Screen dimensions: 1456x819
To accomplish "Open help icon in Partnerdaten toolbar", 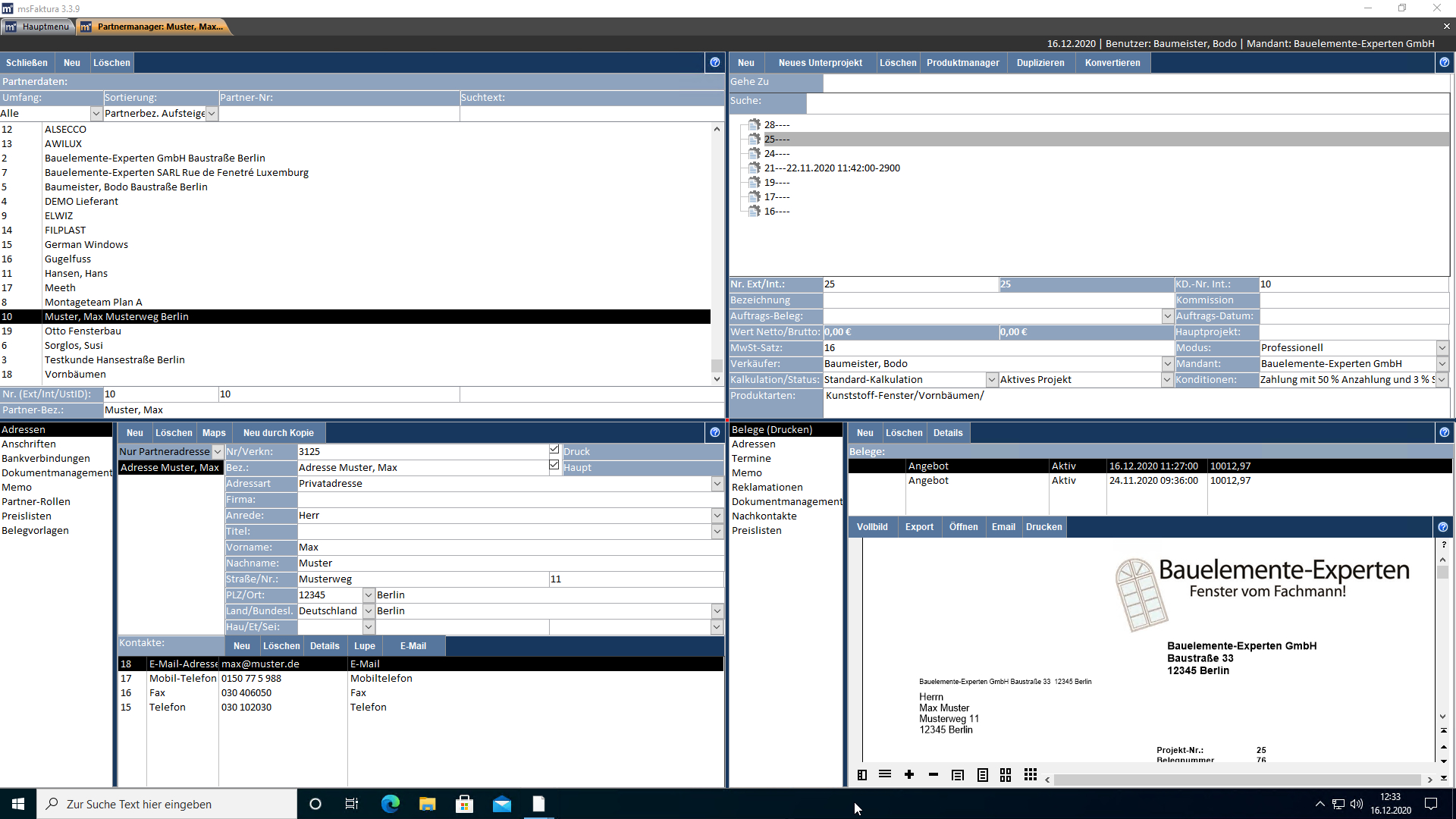I will click(714, 63).
